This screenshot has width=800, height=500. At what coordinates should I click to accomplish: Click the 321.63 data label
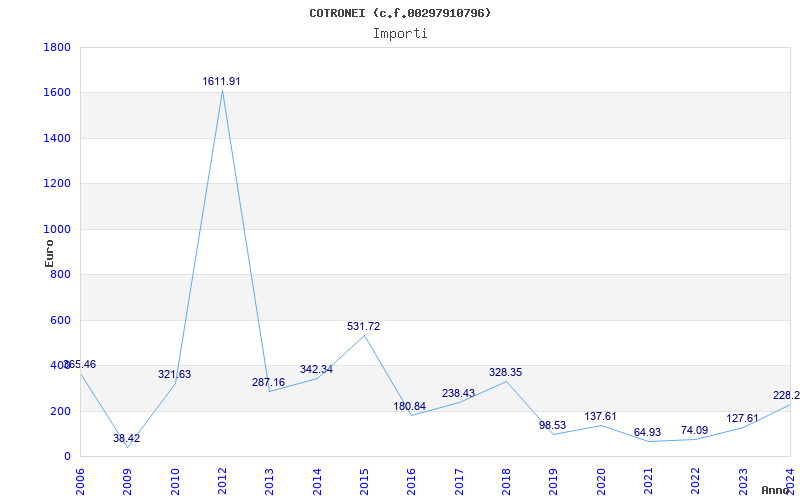pos(174,374)
